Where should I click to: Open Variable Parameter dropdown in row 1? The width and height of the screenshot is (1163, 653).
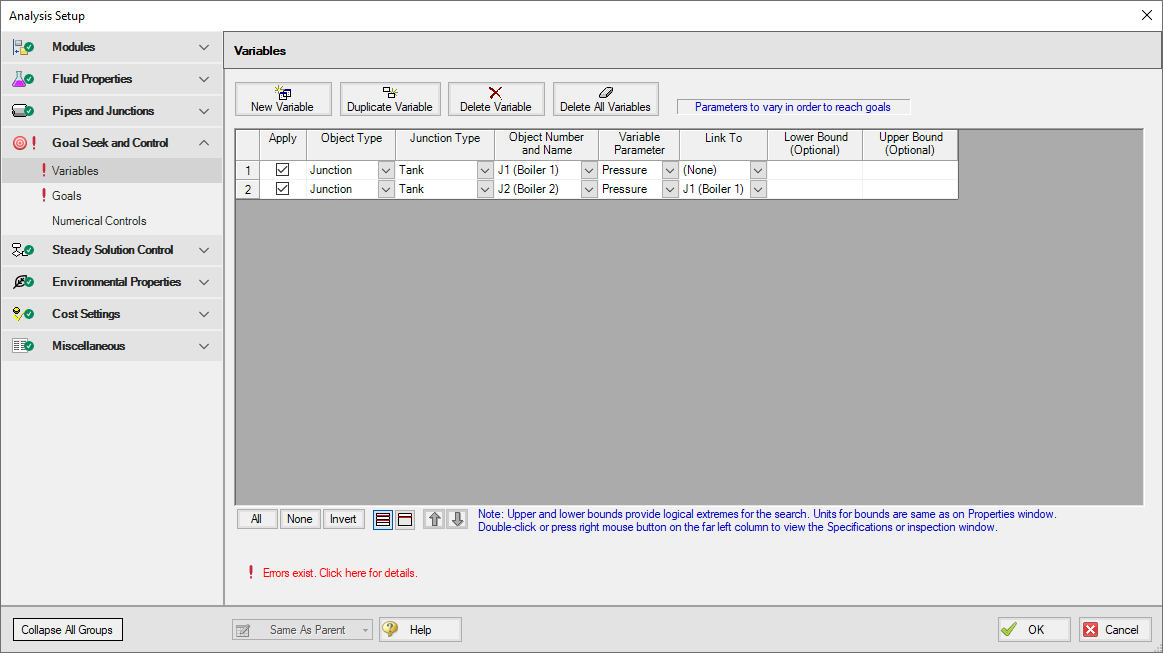[x=670, y=171]
